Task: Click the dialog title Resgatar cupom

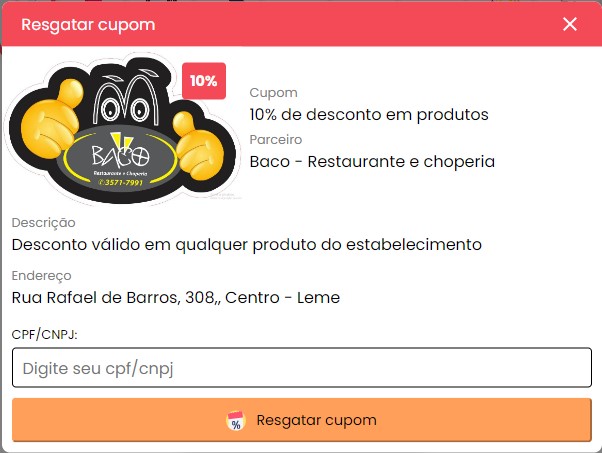Action: [x=88, y=25]
